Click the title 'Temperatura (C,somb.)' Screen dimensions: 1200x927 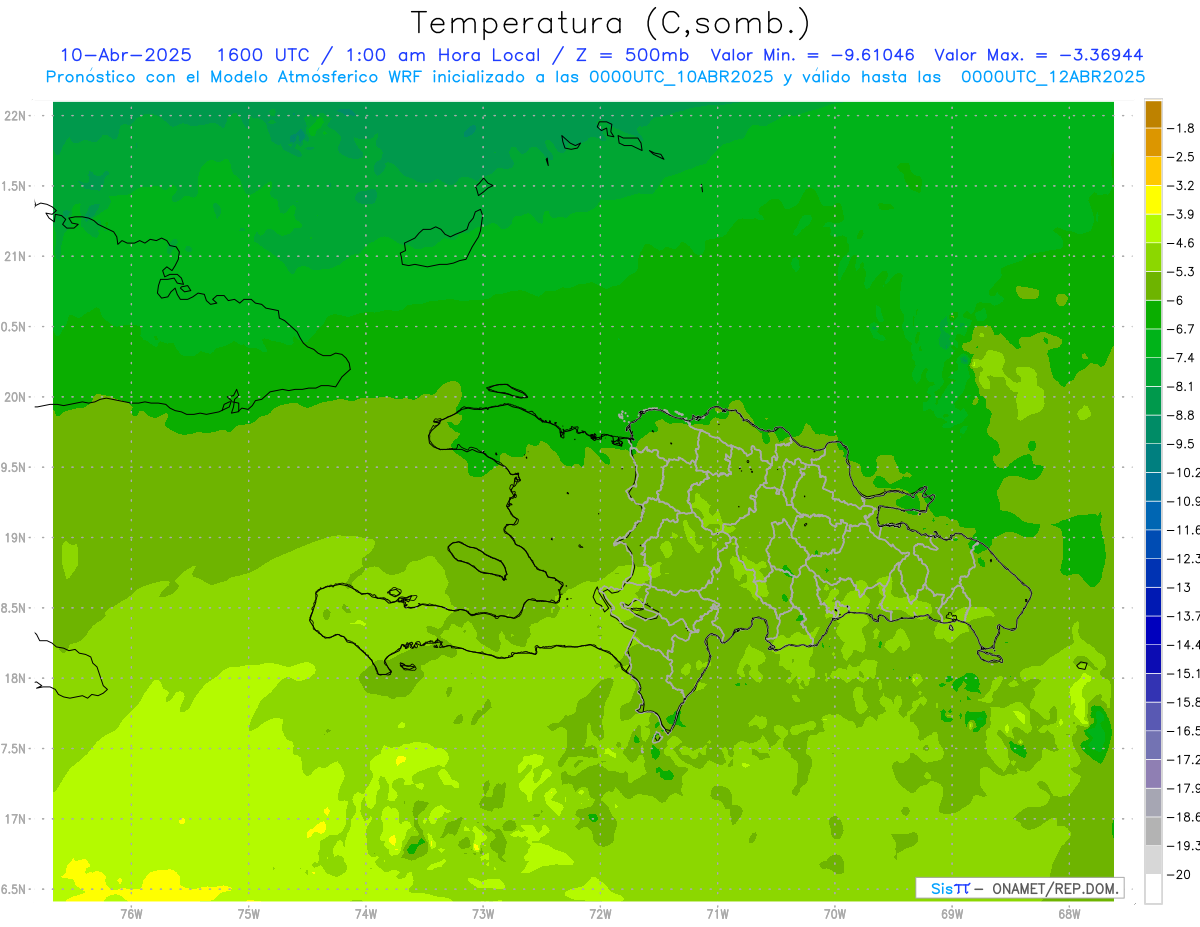[x=611, y=23]
